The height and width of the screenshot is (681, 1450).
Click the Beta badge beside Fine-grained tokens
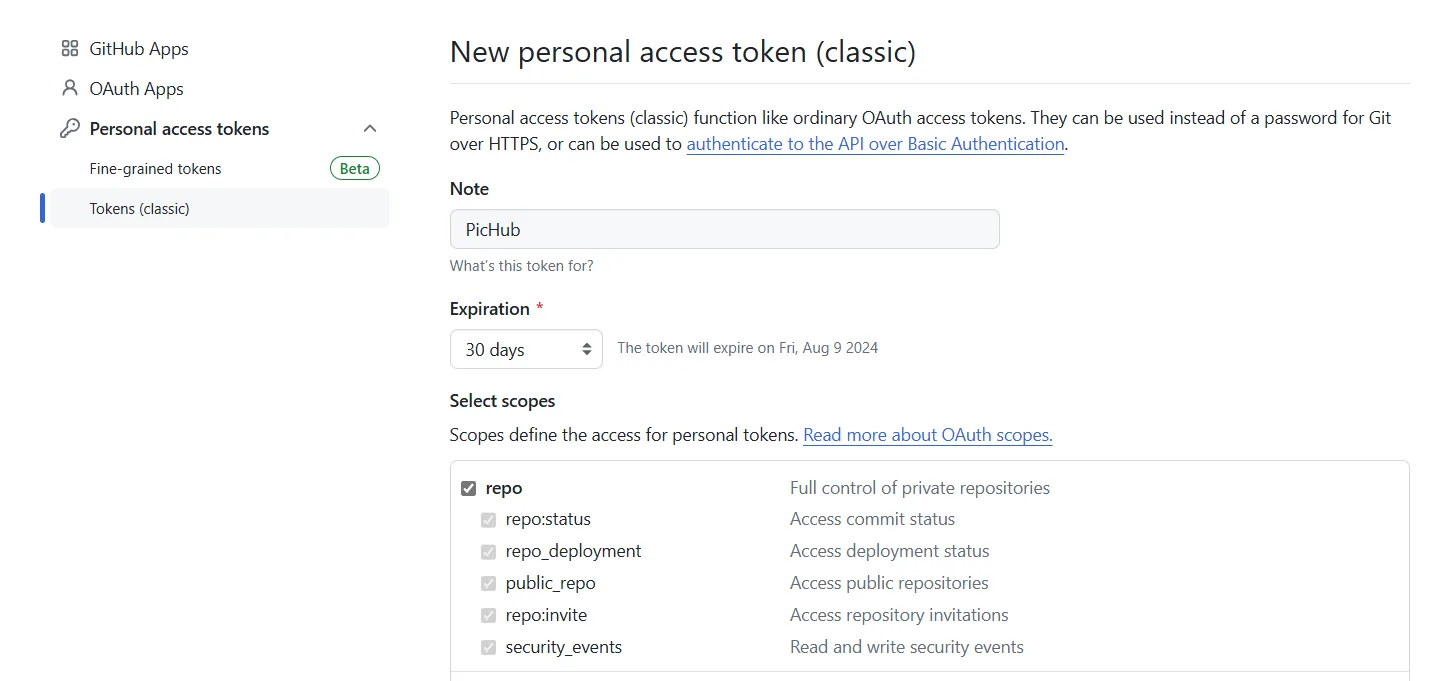355,168
